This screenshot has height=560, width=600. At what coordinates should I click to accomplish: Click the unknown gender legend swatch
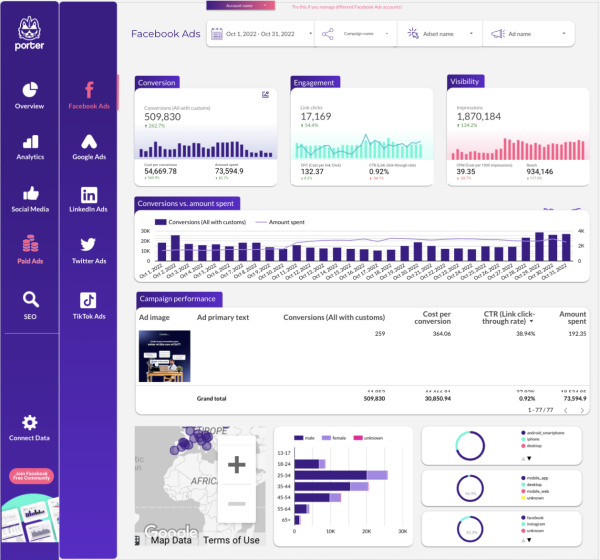point(358,438)
